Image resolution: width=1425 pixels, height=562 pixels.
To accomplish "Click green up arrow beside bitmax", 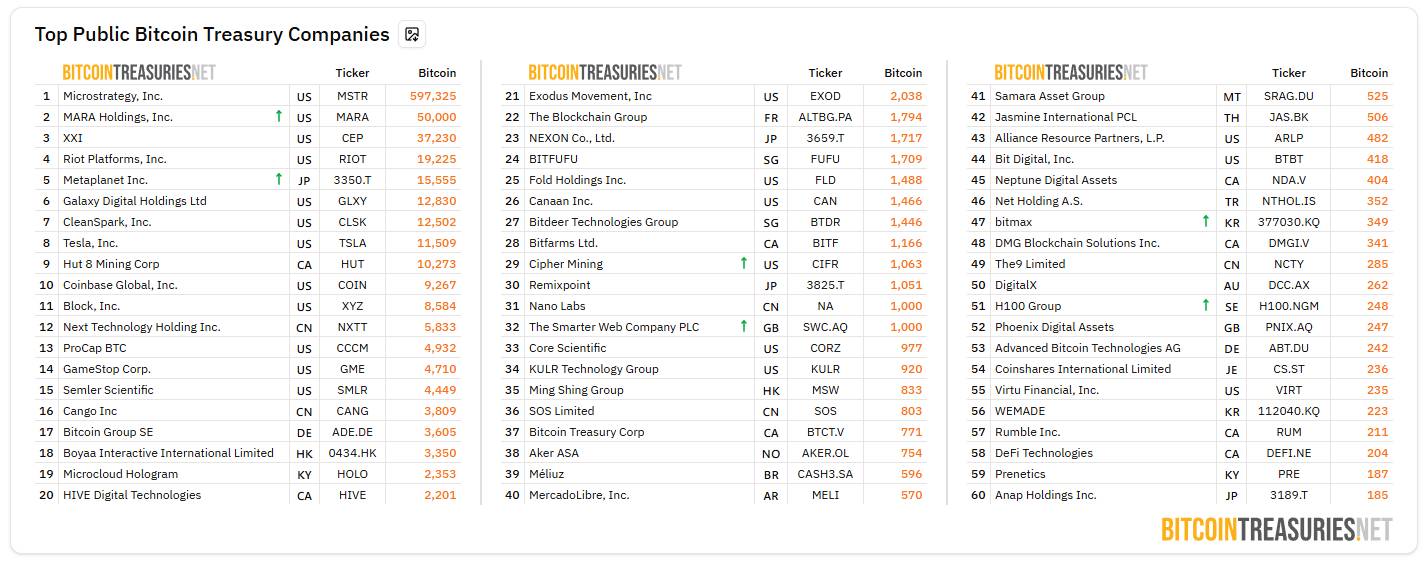I will [x=1206, y=222].
